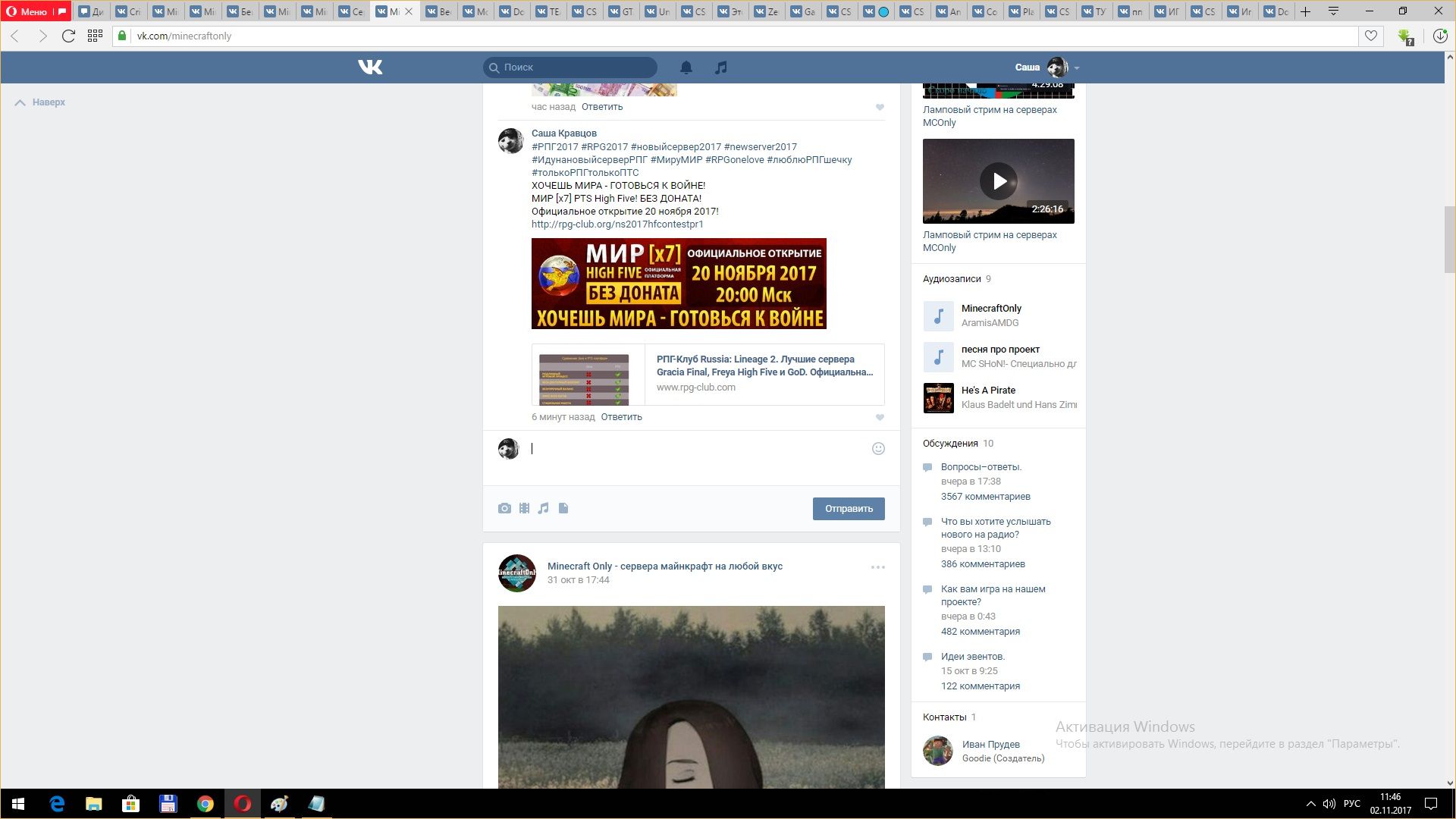This screenshot has width=1456, height=819.
Task: Open Opera tab menu icon beside new tab
Action: click(1333, 11)
